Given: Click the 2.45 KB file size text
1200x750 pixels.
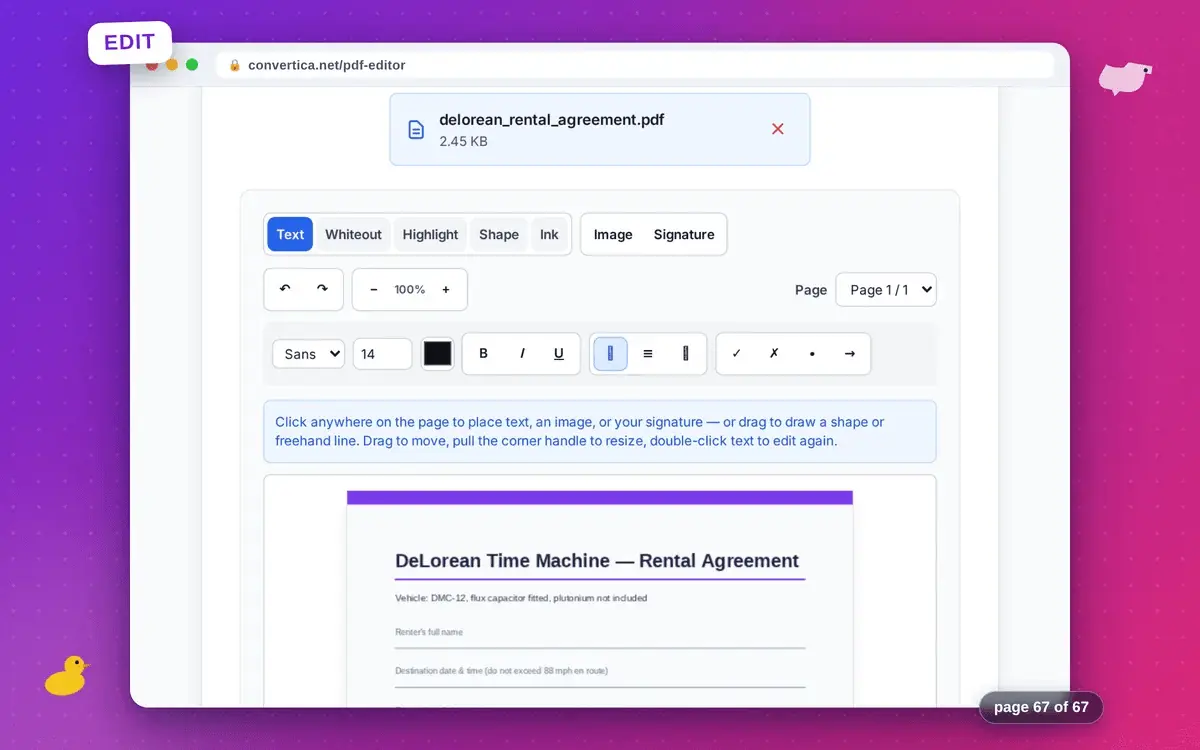Looking at the screenshot, I should 463,141.
